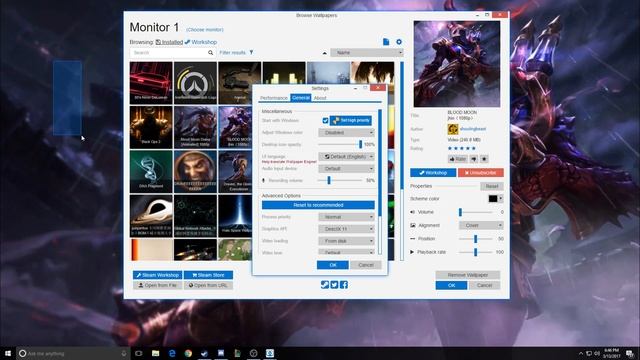Viewport: 640px width, 360px height.
Task: Open UI language dropdown
Action: pyautogui.click(x=346, y=157)
